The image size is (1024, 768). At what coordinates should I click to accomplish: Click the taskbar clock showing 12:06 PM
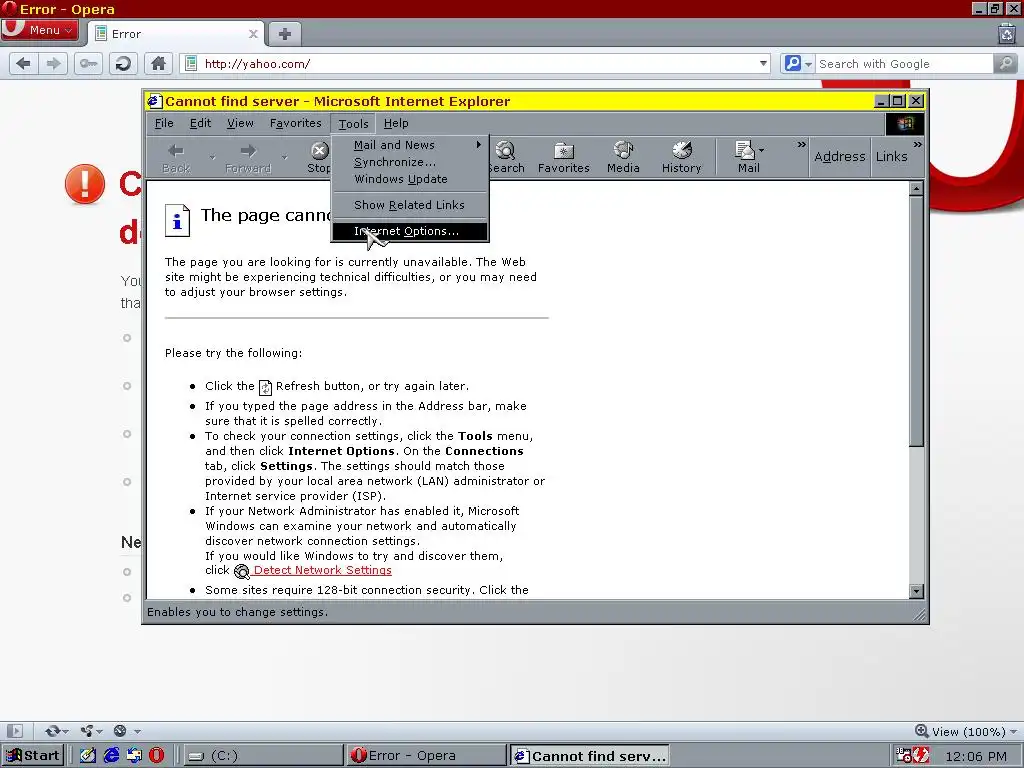[x=976, y=756]
